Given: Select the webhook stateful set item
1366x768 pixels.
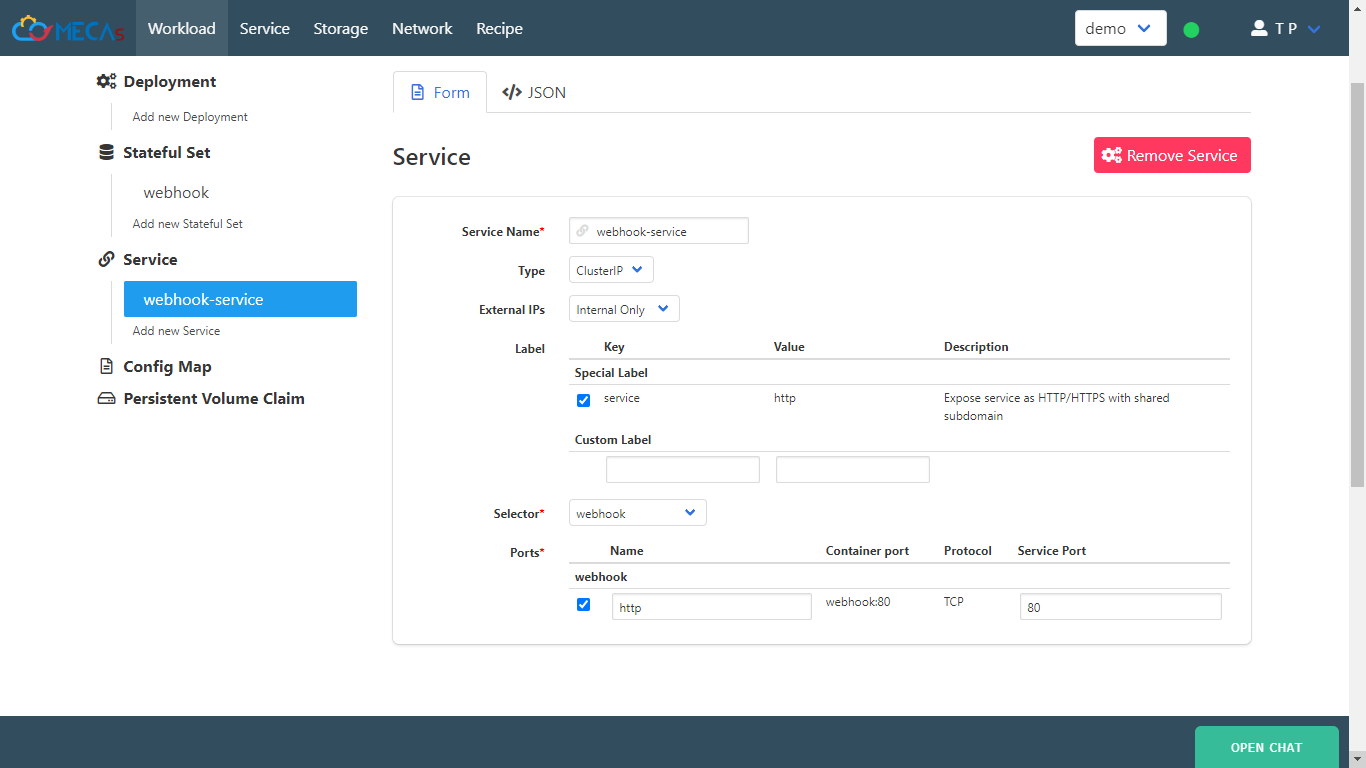Looking at the screenshot, I should 176,192.
